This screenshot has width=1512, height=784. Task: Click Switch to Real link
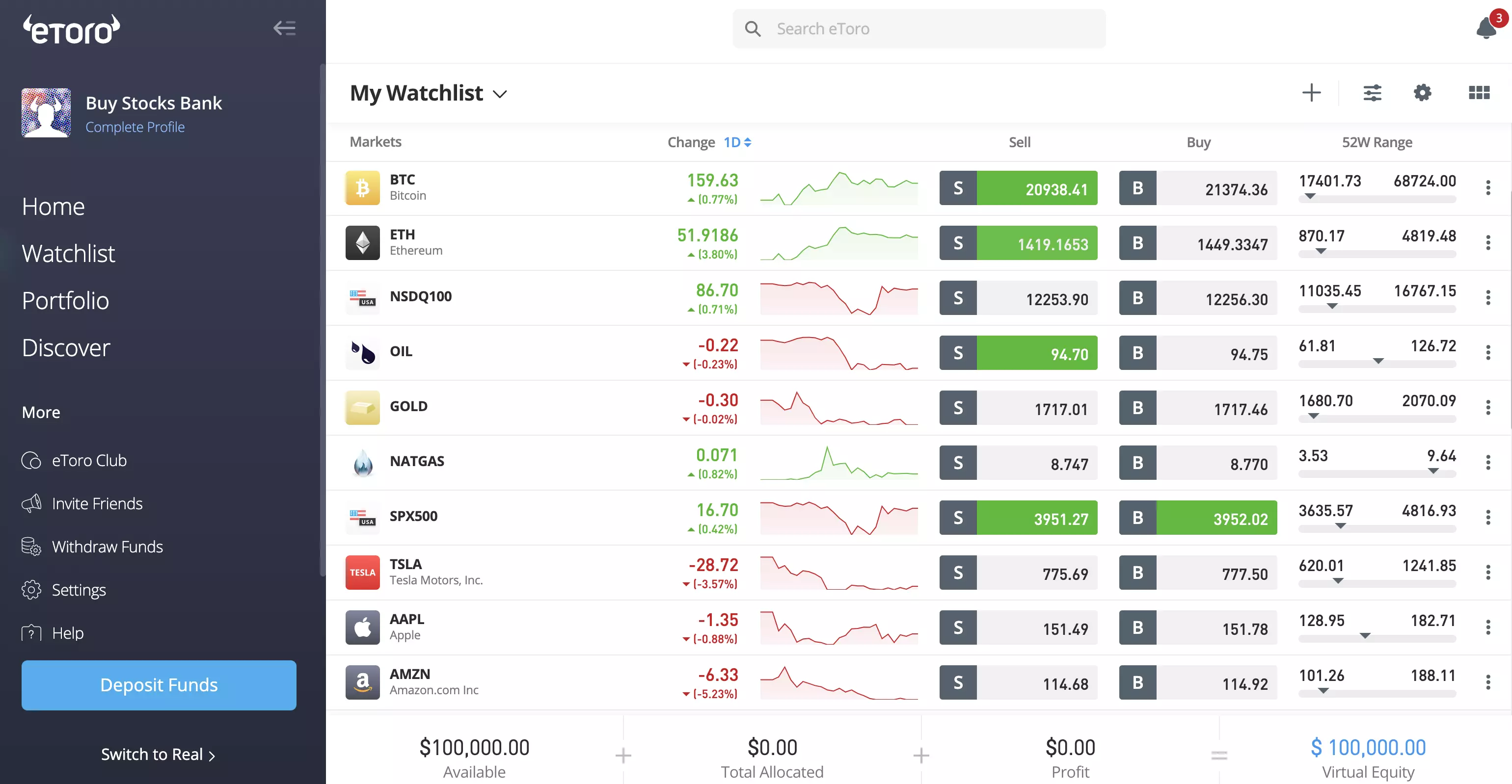pos(159,754)
